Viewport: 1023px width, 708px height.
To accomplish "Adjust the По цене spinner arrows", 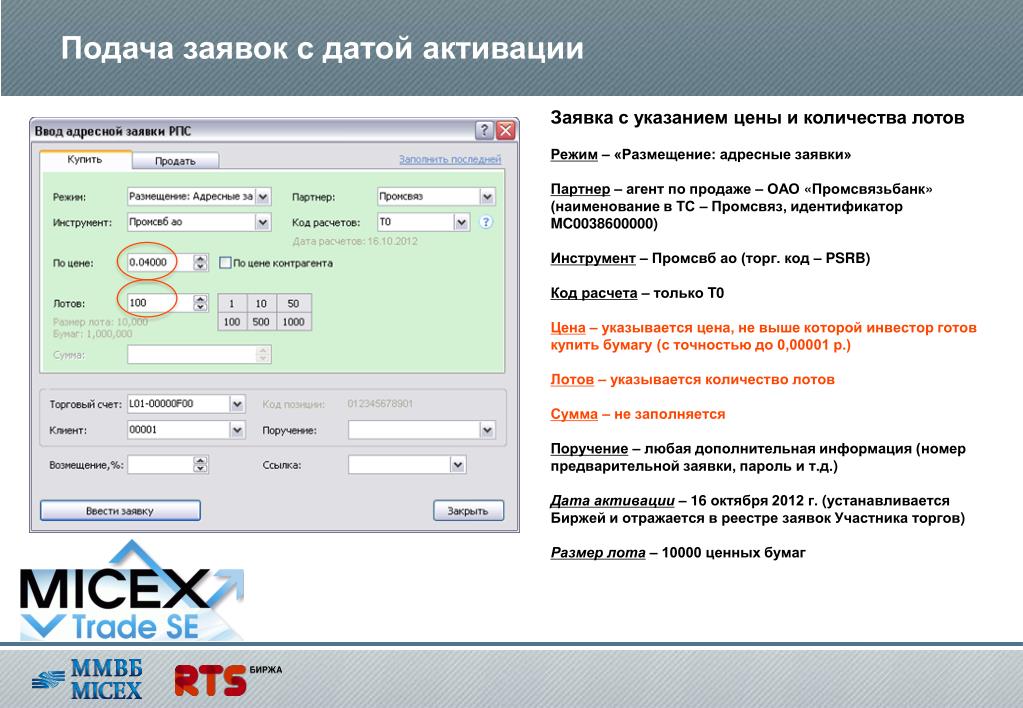I will 201,262.
